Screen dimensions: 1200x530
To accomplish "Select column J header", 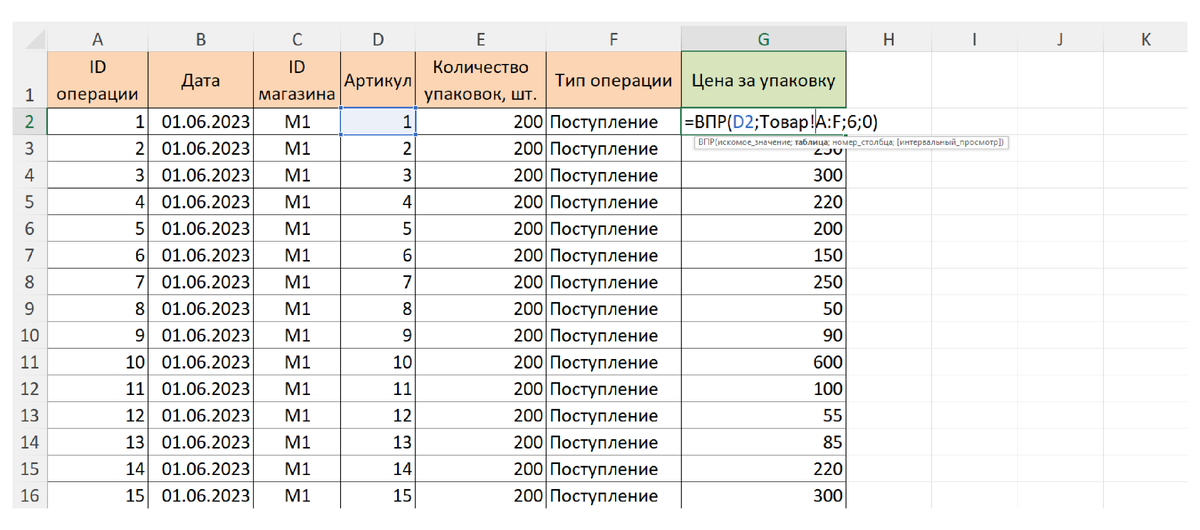I will click(1059, 39).
